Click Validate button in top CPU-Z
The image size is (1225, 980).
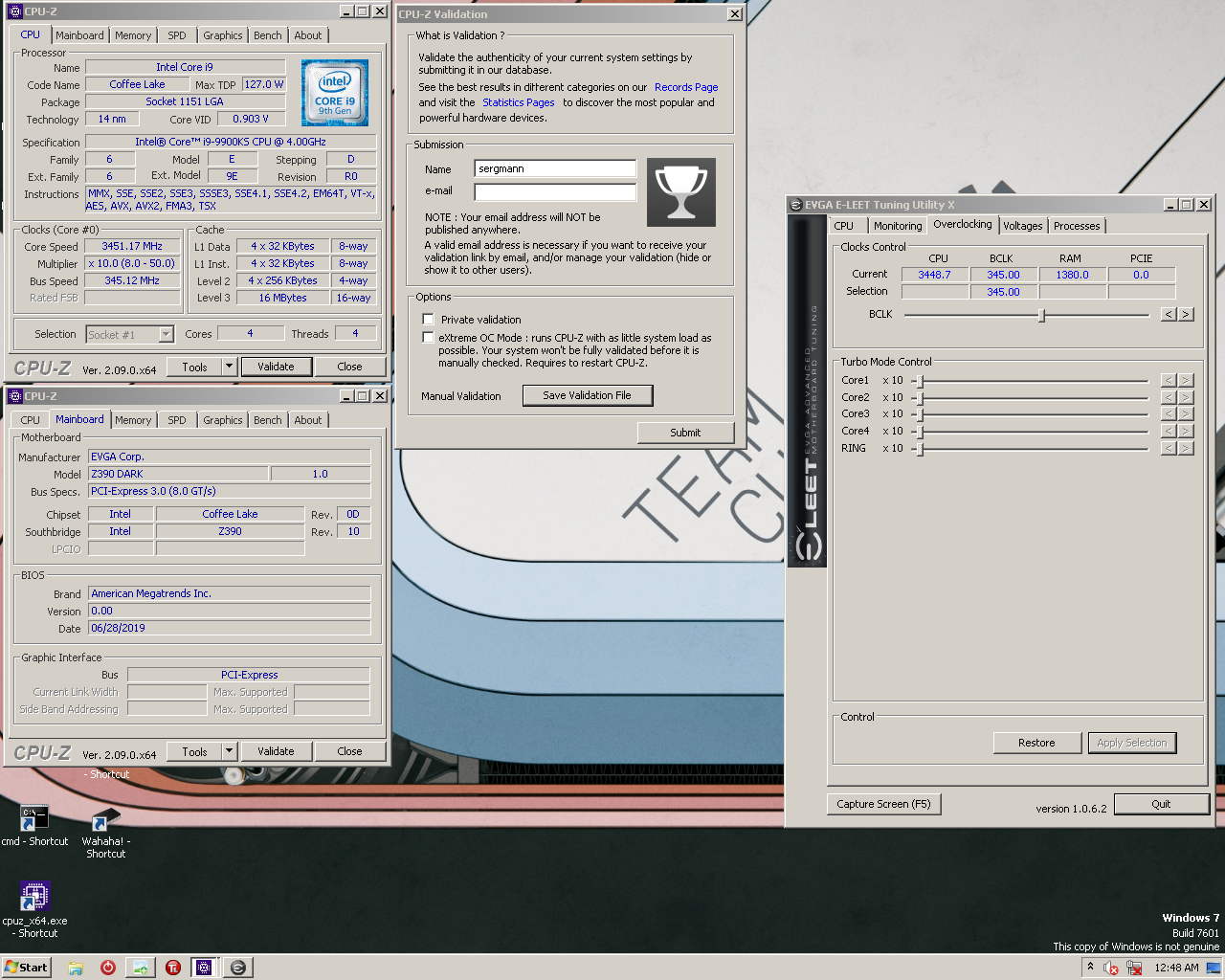point(276,367)
